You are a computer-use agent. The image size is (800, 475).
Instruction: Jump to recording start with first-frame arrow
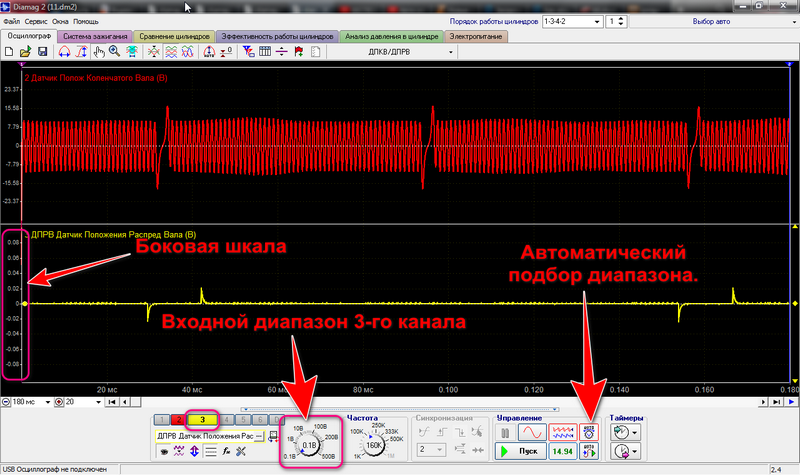point(112,402)
